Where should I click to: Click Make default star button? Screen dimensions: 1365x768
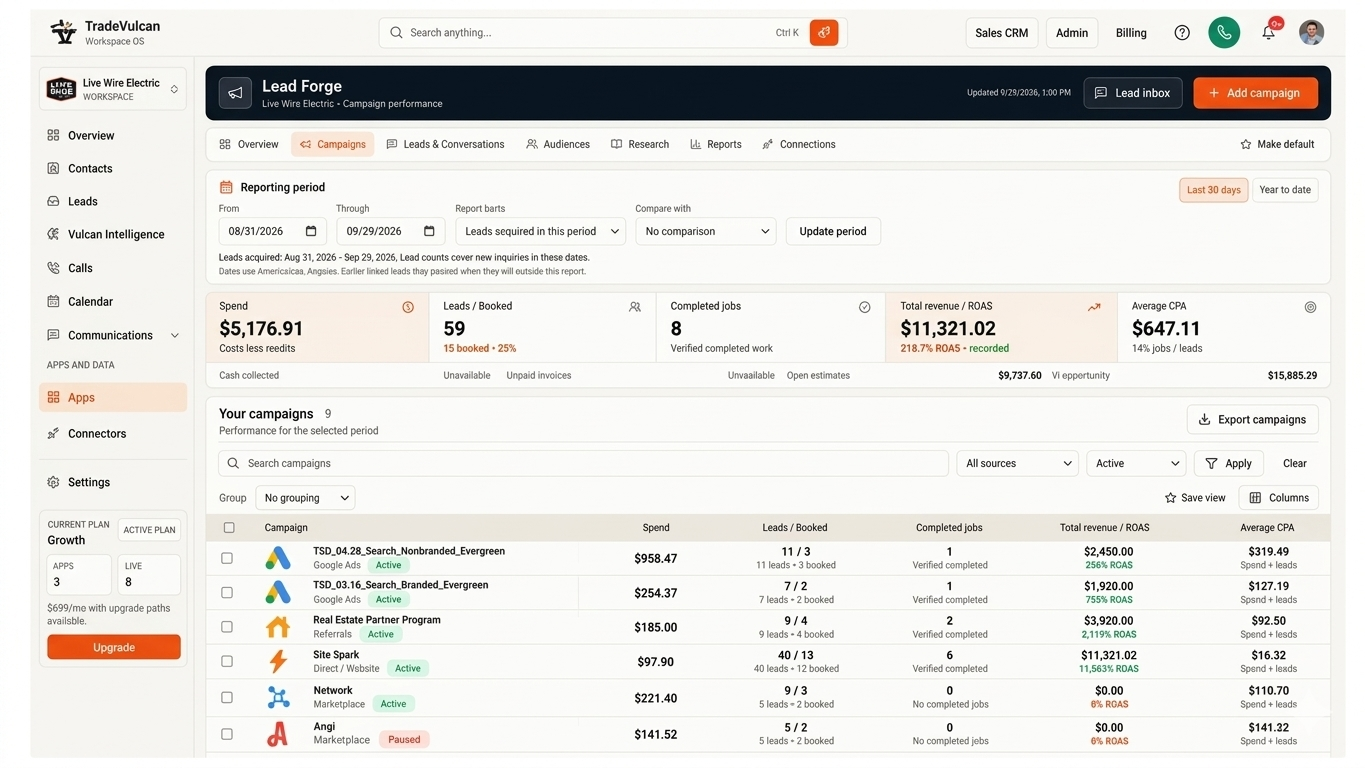pos(1277,144)
